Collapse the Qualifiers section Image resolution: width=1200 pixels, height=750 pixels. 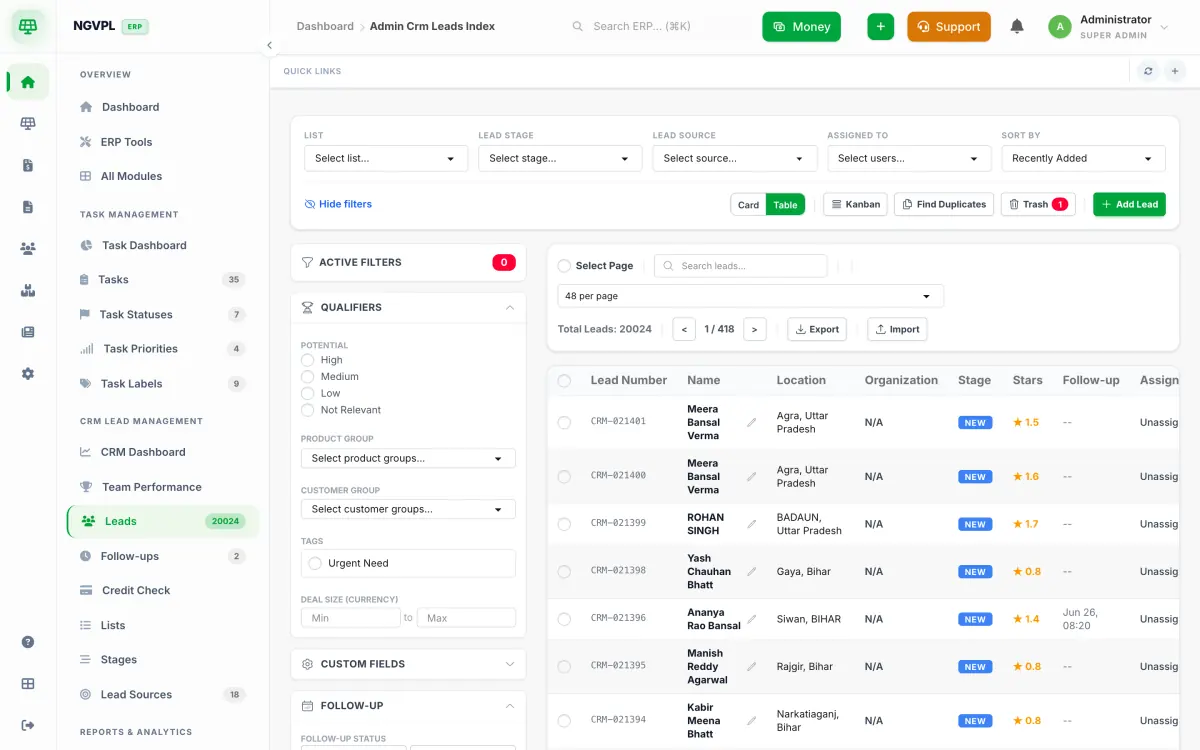(408, 307)
